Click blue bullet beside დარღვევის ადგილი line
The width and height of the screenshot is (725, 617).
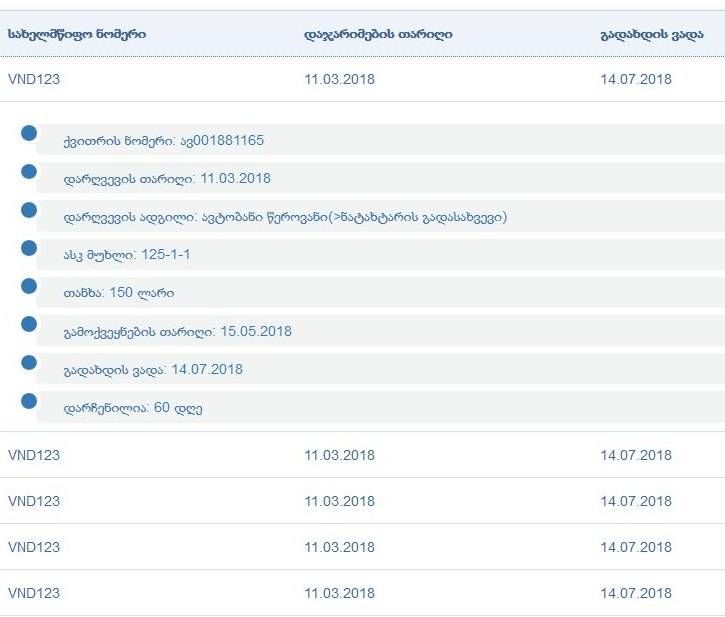[29, 210]
